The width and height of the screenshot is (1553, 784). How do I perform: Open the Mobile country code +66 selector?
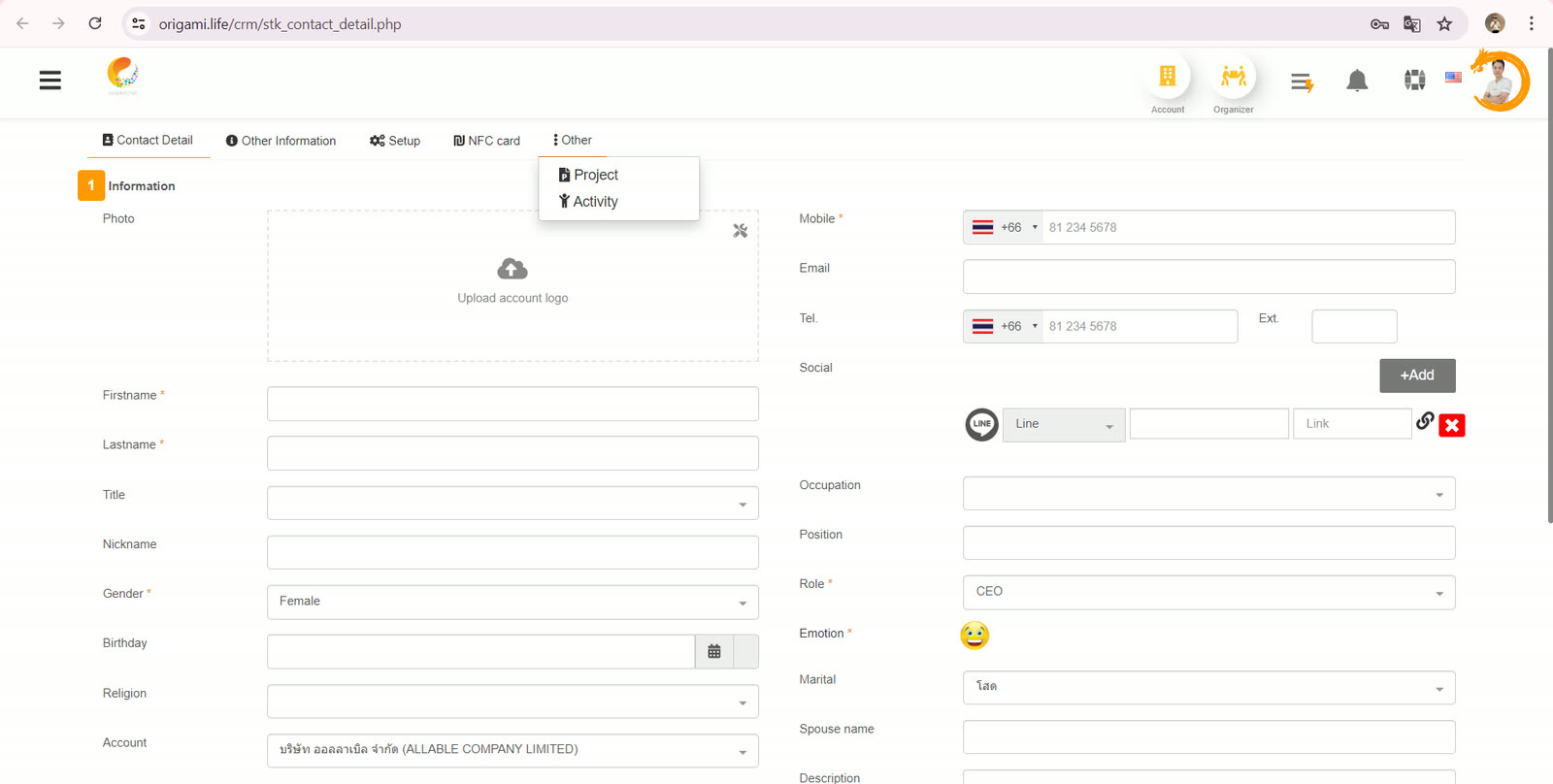[1004, 228]
